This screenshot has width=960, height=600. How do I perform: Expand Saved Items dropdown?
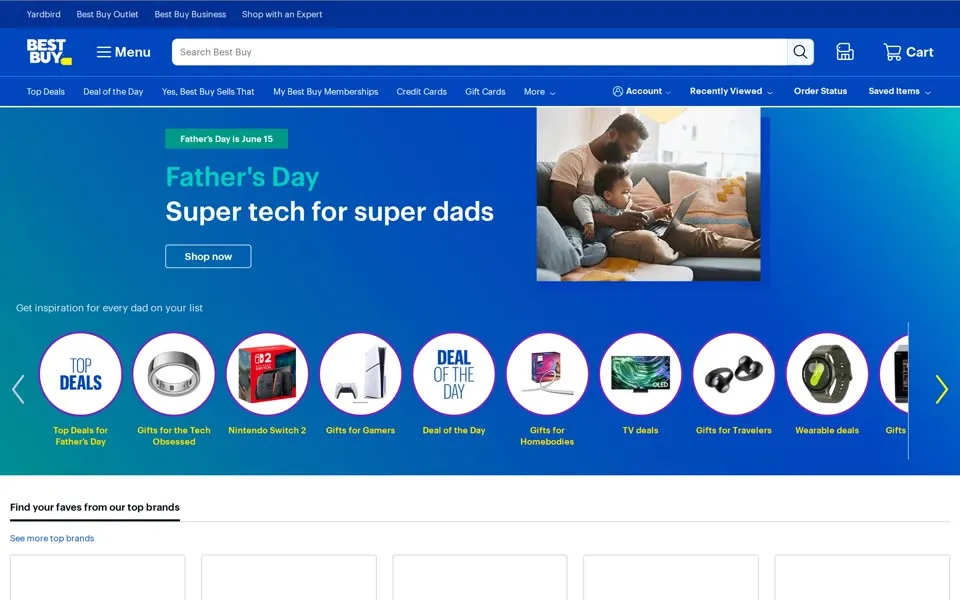tap(899, 91)
